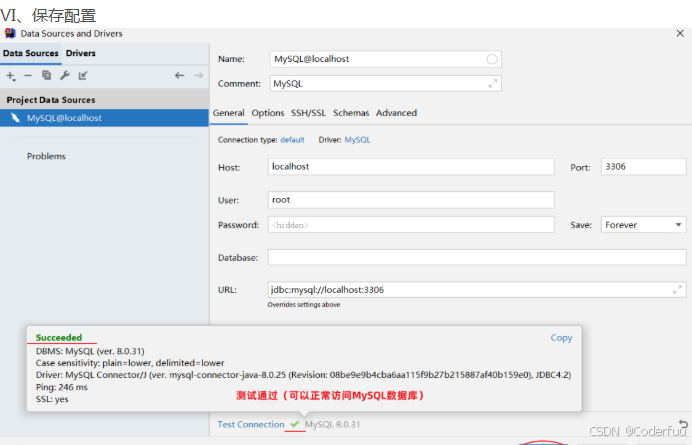Image resolution: width=692 pixels, height=445 pixels.
Task: Open the Save Forever dropdown
Action: pos(643,225)
